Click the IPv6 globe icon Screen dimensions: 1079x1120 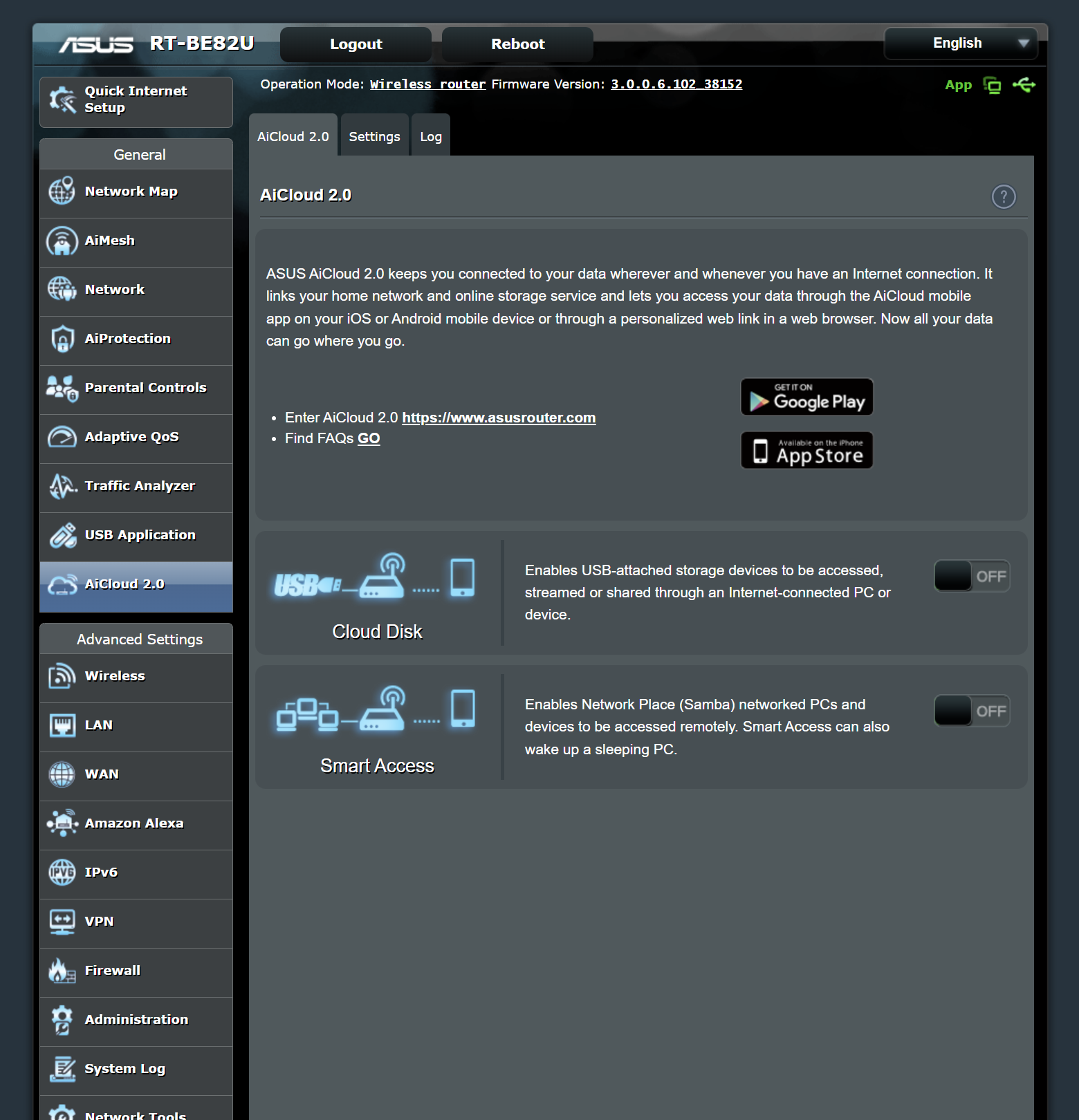pyautogui.click(x=62, y=872)
